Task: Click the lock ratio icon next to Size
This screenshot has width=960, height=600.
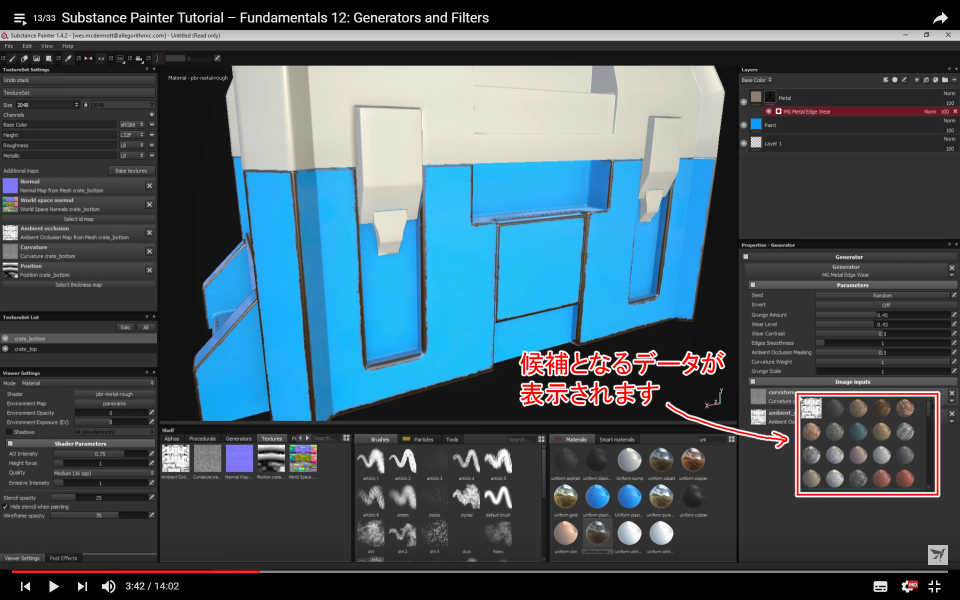Action: point(86,105)
